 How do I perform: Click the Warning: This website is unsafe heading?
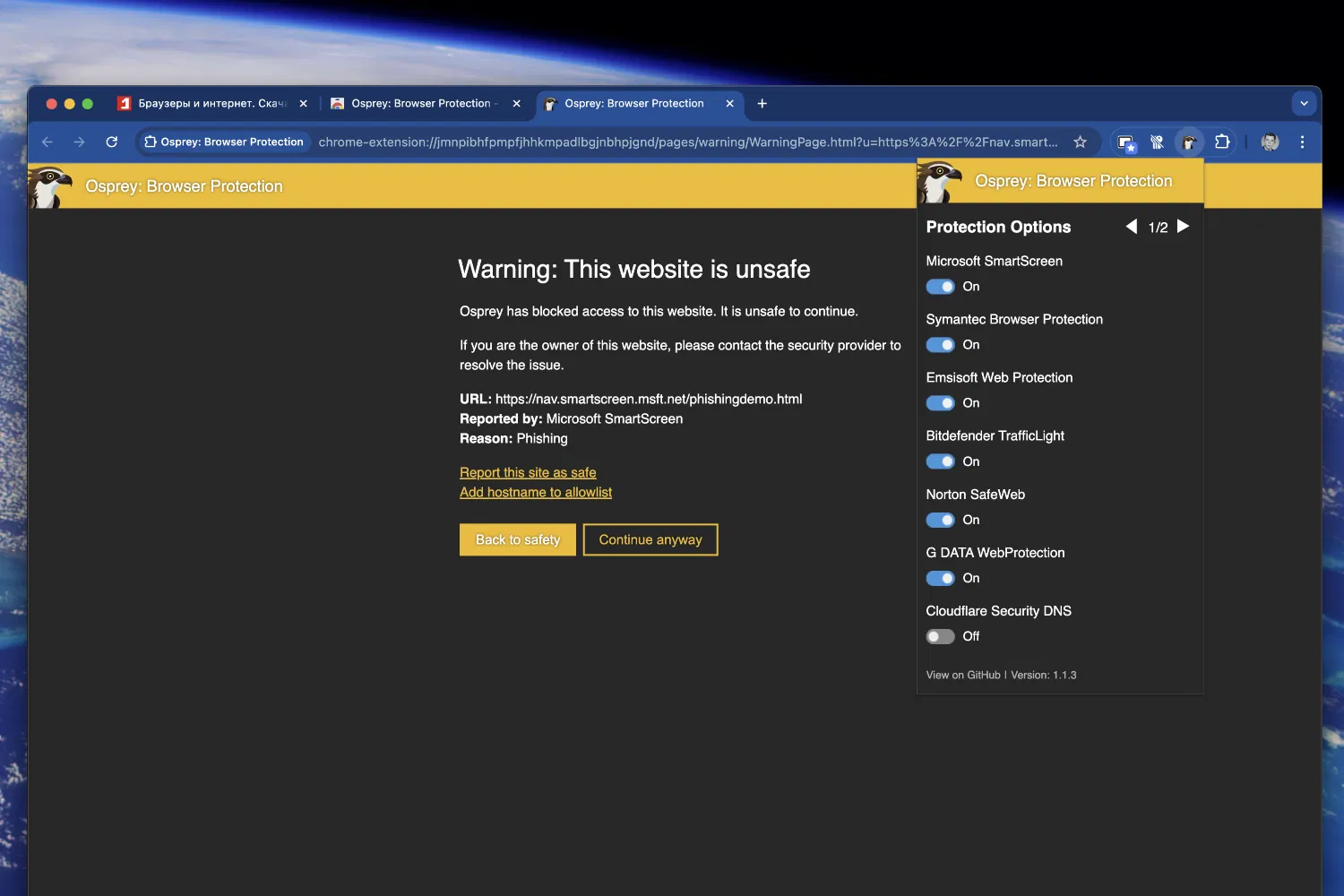[x=634, y=269]
